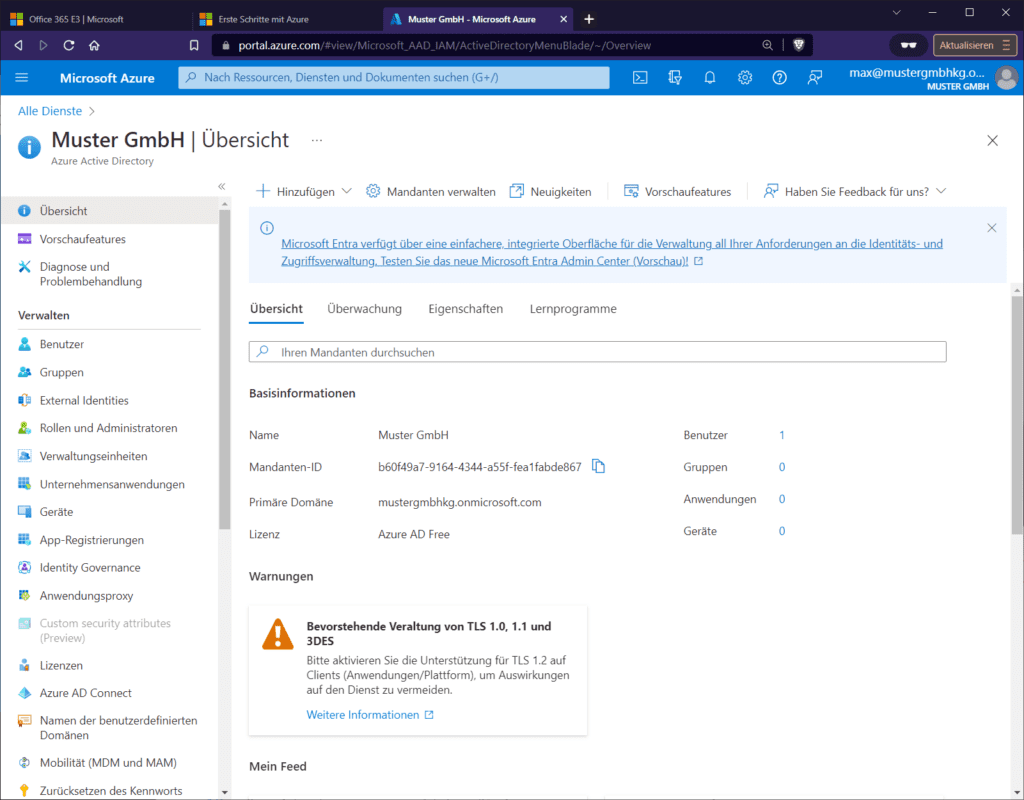Open the directories and subscriptions filter icon
Screen dimensions: 1024x800
point(675,78)
